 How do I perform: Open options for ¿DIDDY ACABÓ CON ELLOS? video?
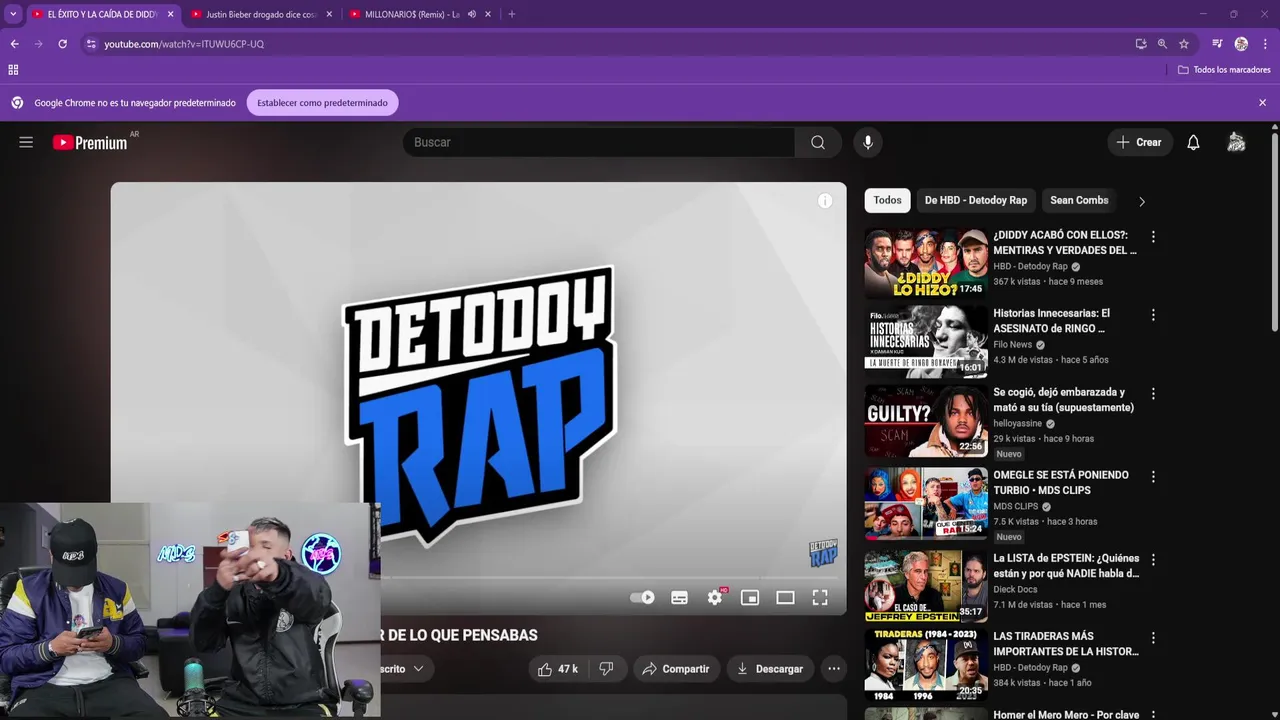(x=1153, y=237)
